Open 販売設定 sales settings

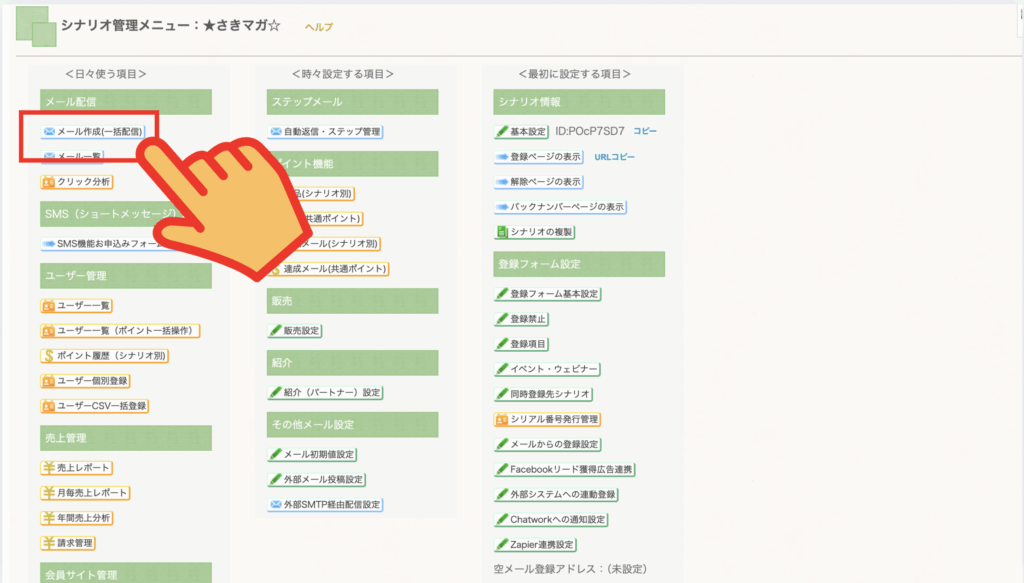(295, 330)
